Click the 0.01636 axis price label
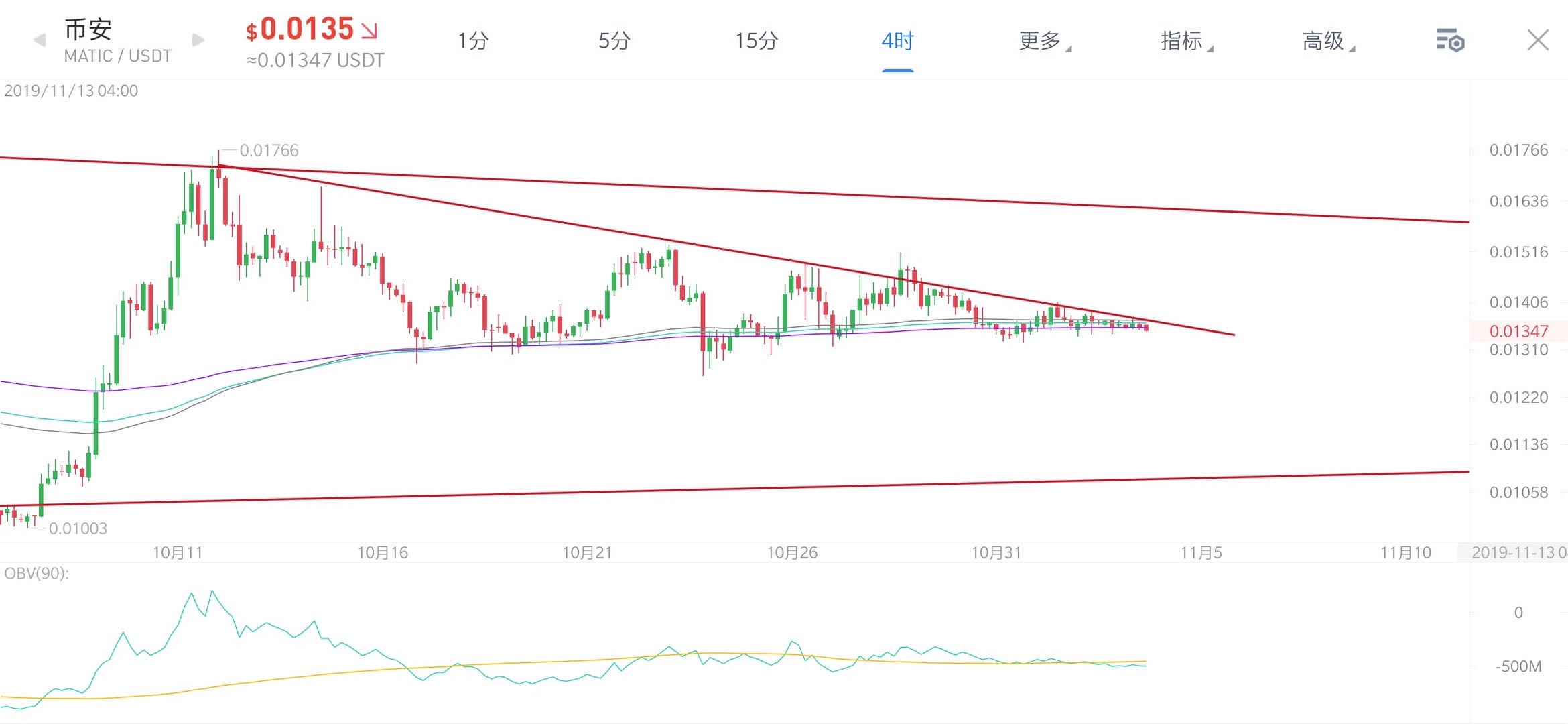 pos(1518,201)
